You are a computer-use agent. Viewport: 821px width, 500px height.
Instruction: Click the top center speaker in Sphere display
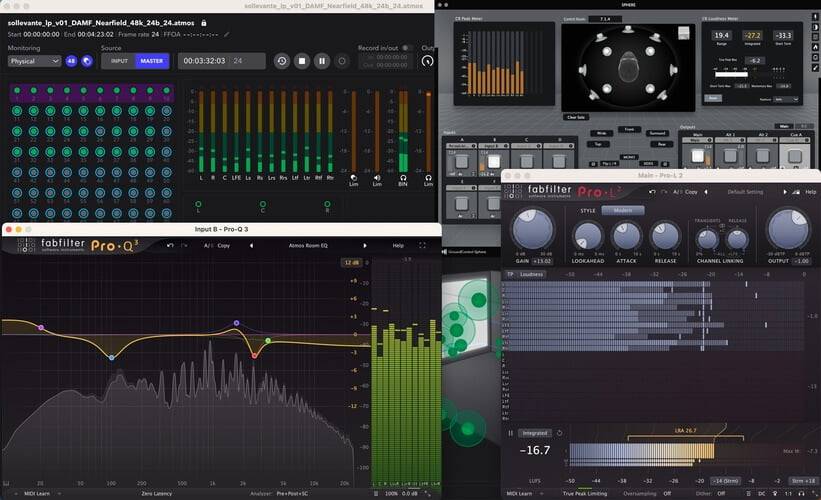(x=628, y=30)
